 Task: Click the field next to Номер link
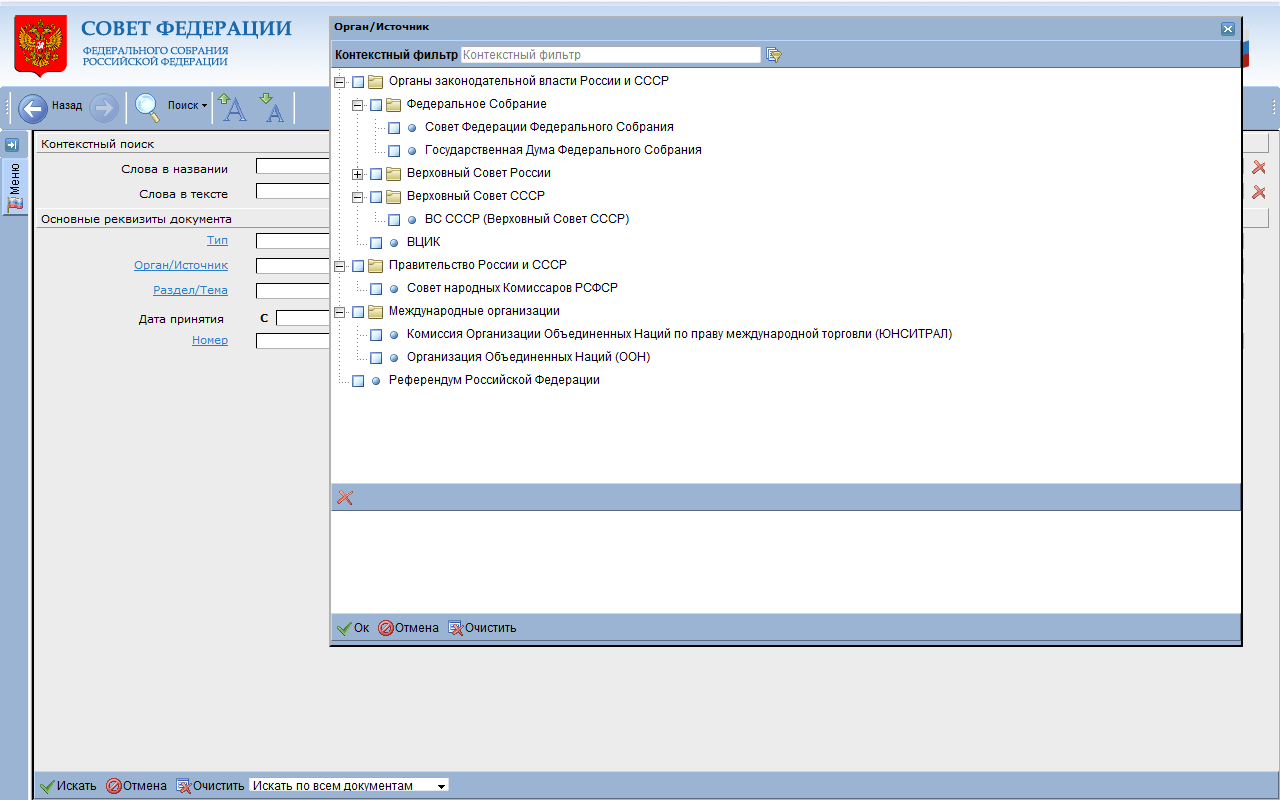(x=293, y=340)
